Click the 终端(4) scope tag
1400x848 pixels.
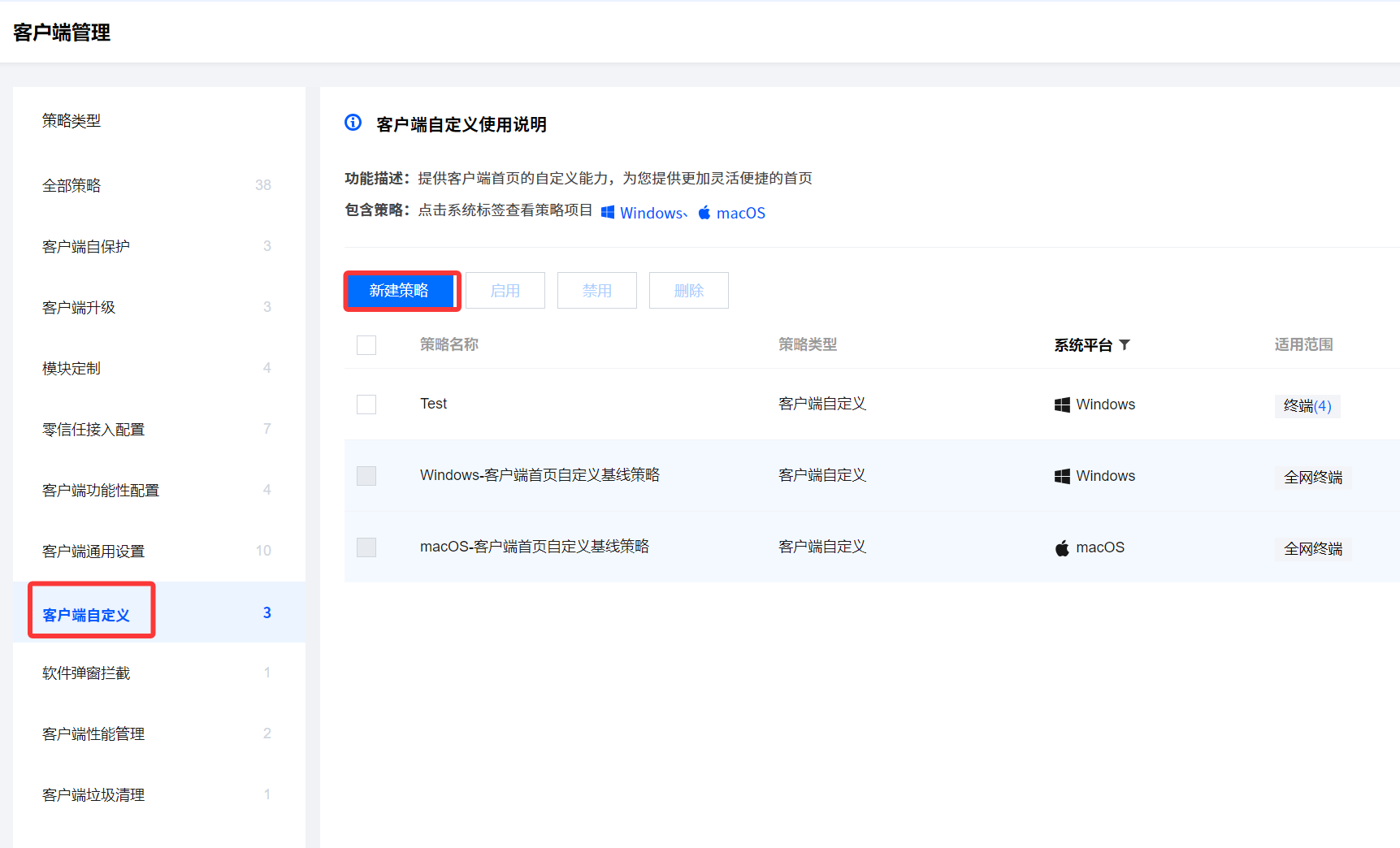(x=1307, y=406)
